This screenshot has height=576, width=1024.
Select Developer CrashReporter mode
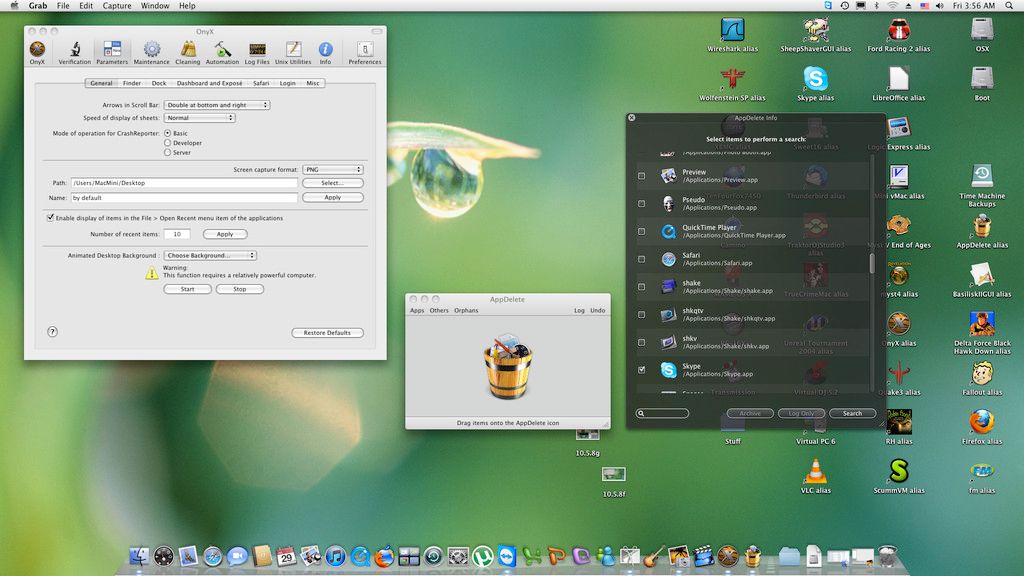[x=168, y=142]
